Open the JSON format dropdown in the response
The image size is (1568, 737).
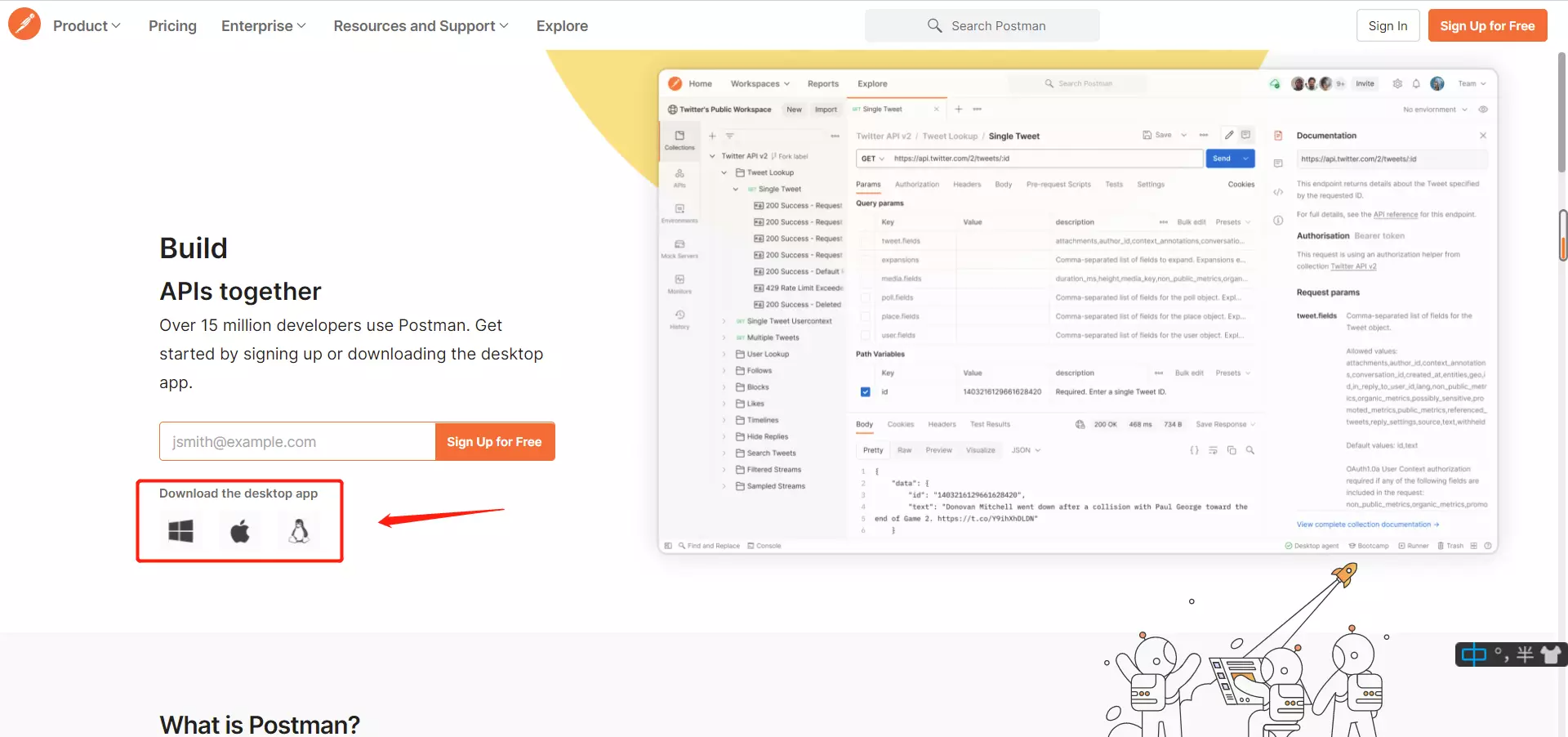(x=1026, y=450)
